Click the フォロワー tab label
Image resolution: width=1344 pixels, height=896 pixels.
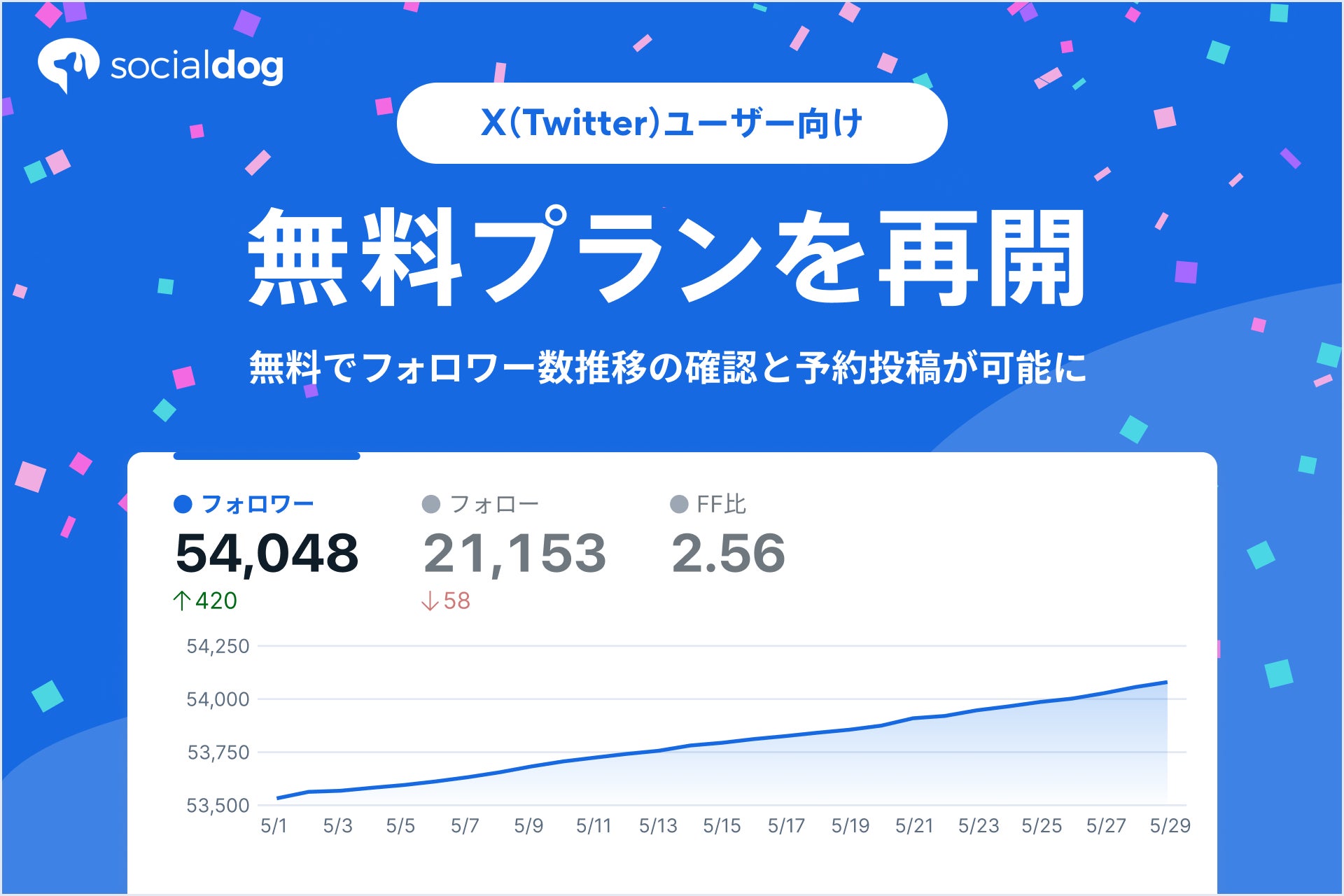click(x=257, y=504)
